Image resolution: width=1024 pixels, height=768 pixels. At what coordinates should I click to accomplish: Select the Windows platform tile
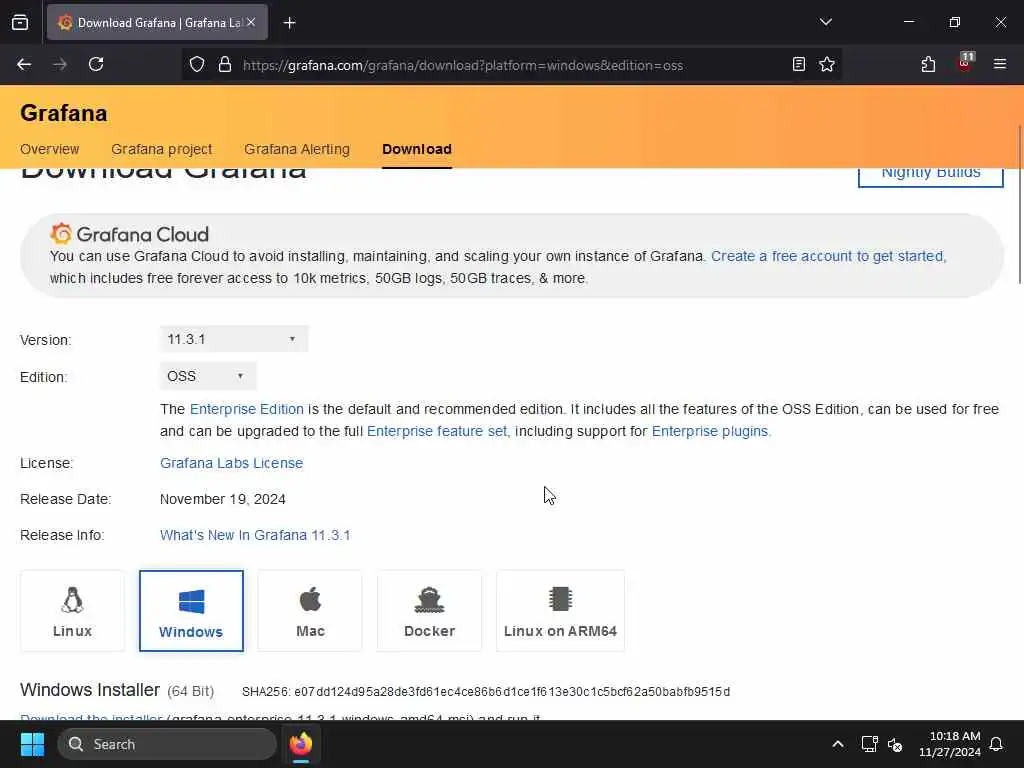click(x=191, y=611)
